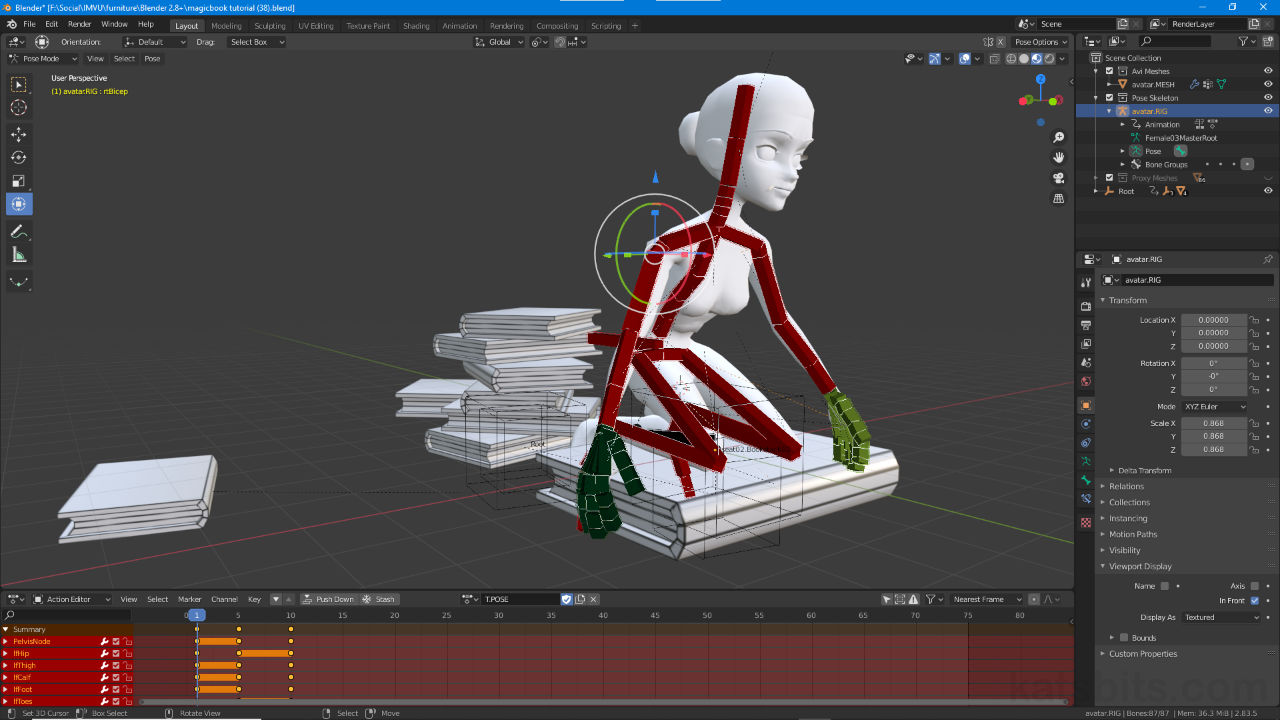Viewport: 1280px width, 720px height.
Task: Switch to the Scripting workspace tab
Action: click(605, 26)
